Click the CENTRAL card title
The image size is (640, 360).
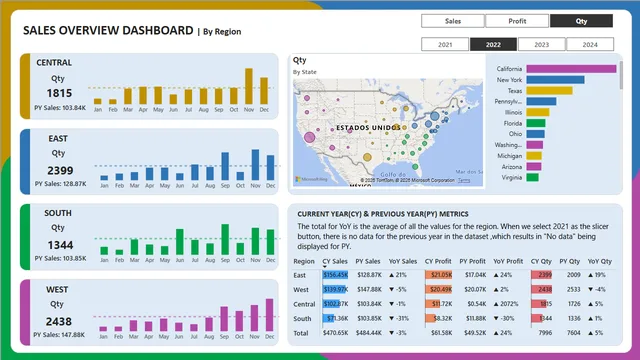[54, 62]
